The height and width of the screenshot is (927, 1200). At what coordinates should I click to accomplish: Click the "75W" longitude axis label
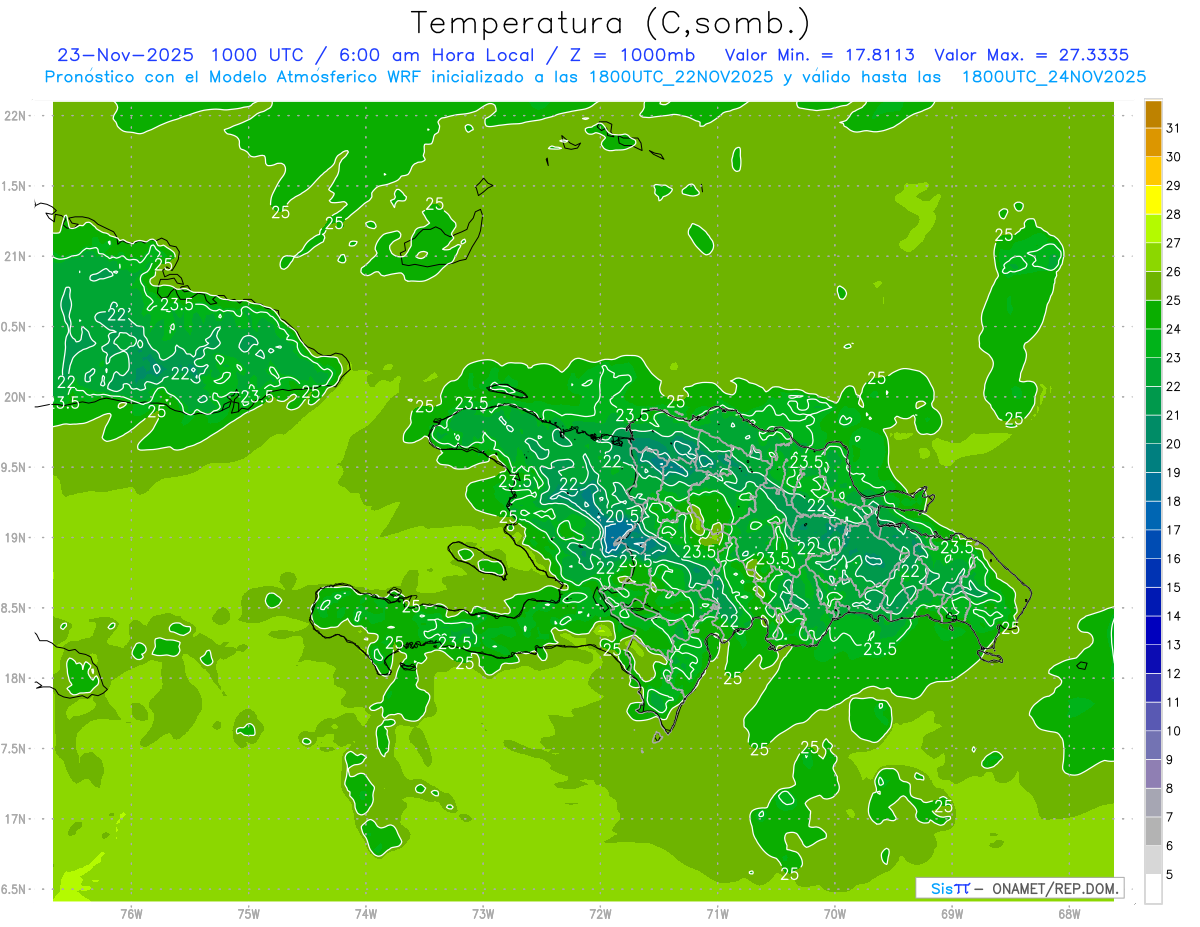pos(249,913)
